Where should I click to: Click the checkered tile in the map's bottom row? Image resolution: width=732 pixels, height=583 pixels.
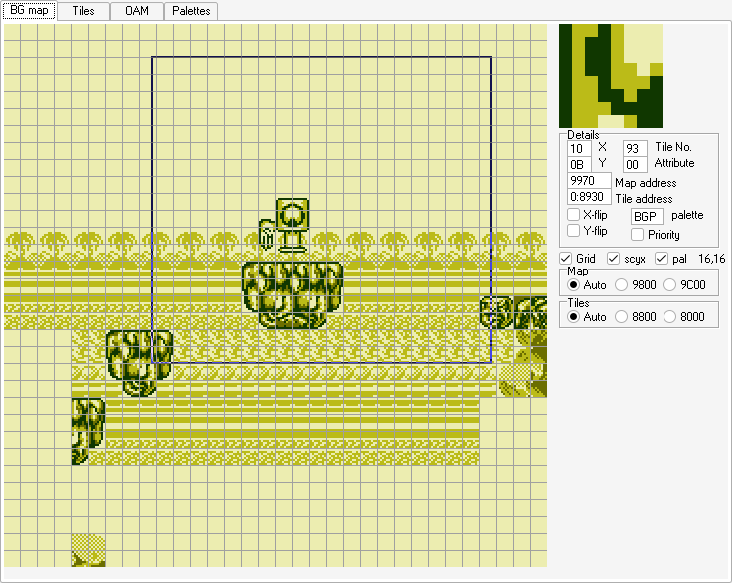89,551
